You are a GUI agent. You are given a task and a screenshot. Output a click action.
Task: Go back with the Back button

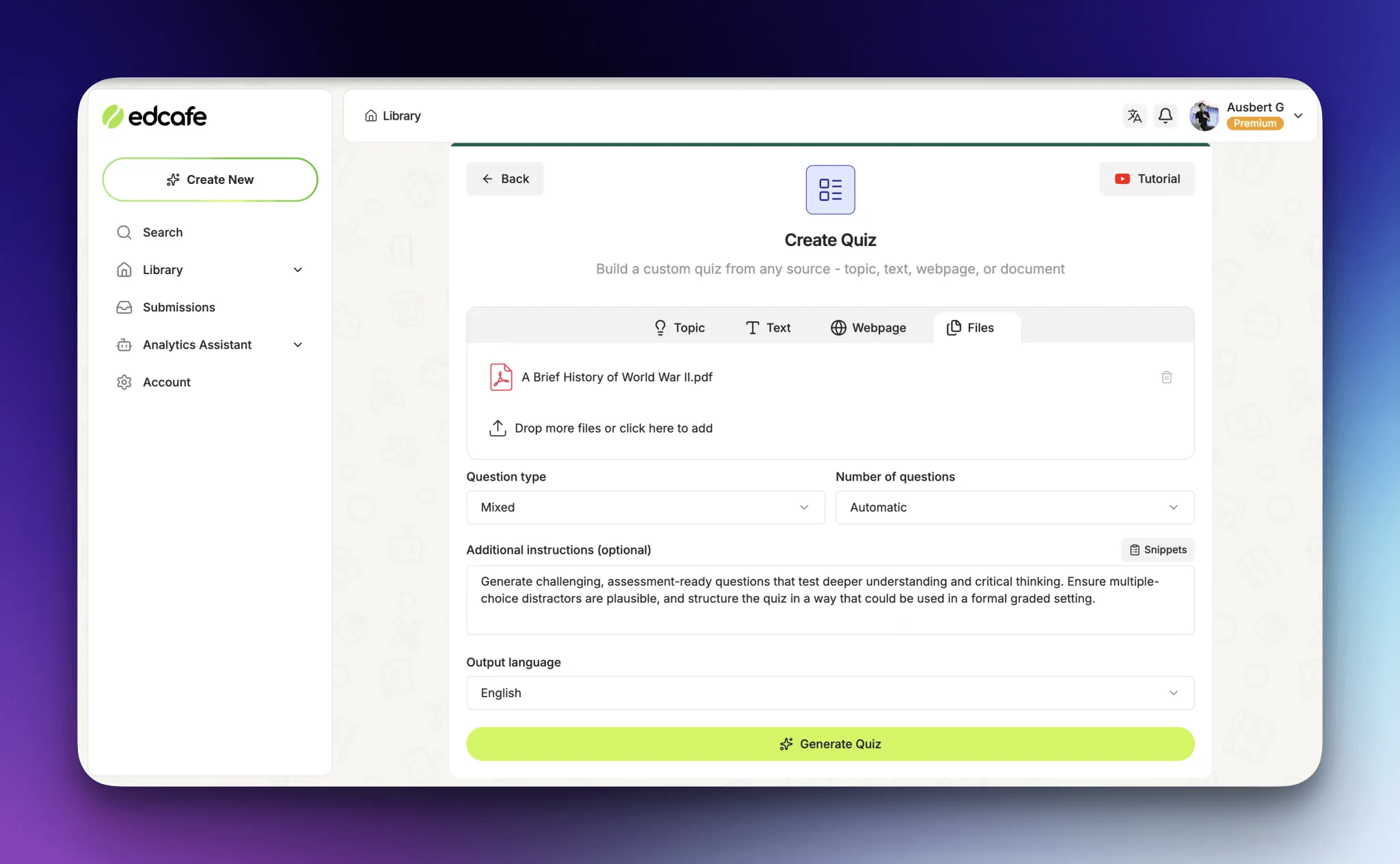tap(505, 179)
